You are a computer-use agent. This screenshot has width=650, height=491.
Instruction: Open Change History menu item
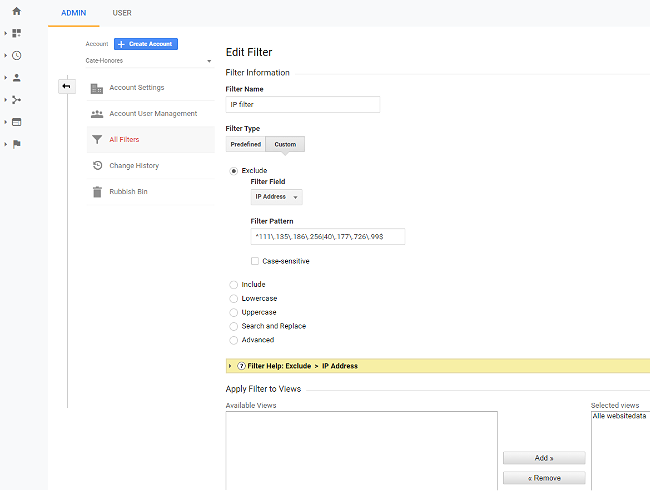(151, 165)
